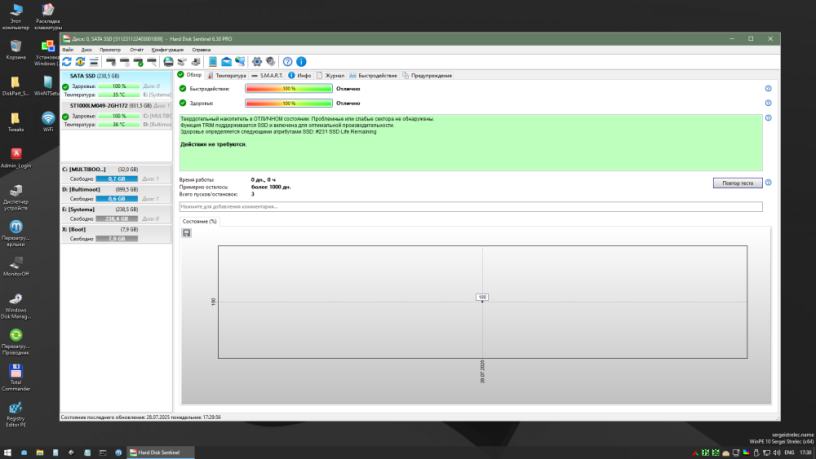Click the Здоровье 100 % gradient bar
This screenshot has height=459, width=816.
(x=289, y=103)
